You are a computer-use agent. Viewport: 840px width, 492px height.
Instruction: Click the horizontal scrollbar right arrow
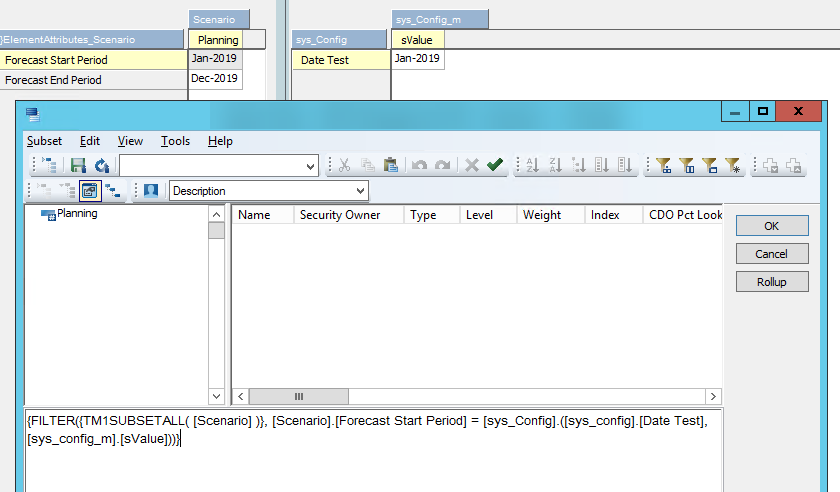(x=713, y=397)
